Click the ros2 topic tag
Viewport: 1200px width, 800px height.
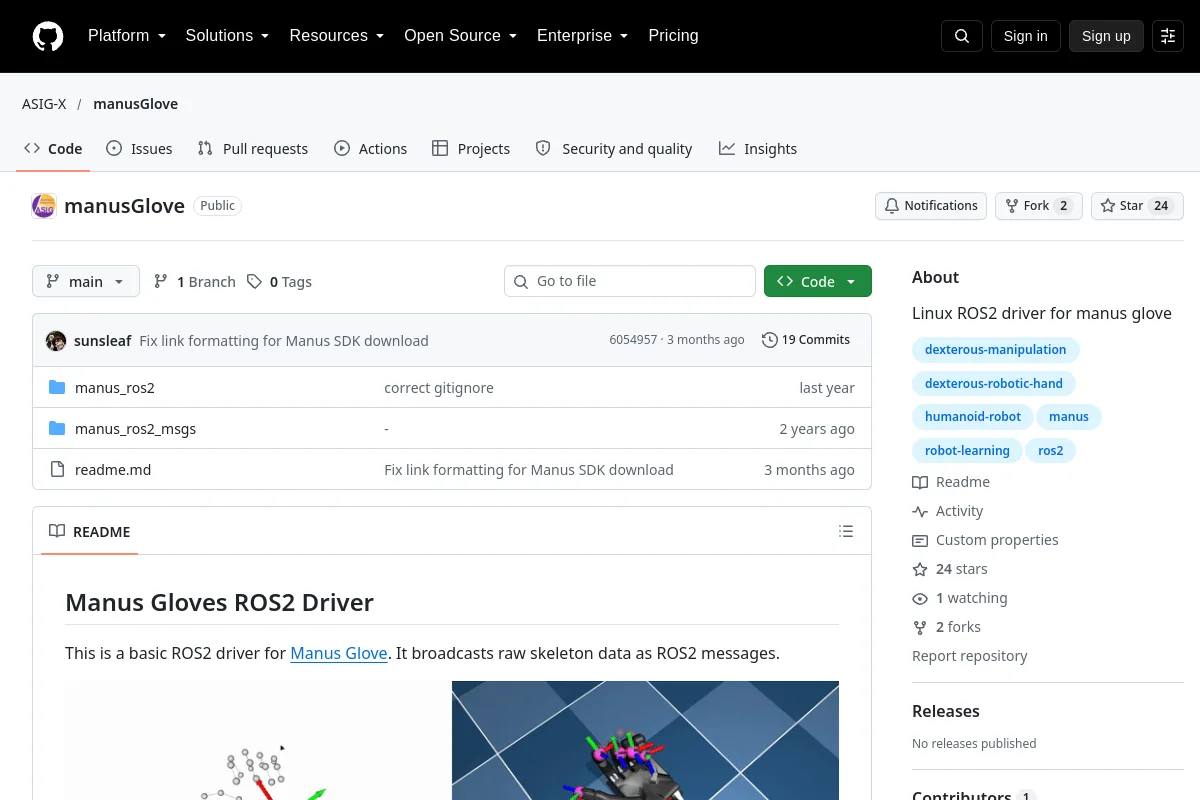pos(1051,451)
